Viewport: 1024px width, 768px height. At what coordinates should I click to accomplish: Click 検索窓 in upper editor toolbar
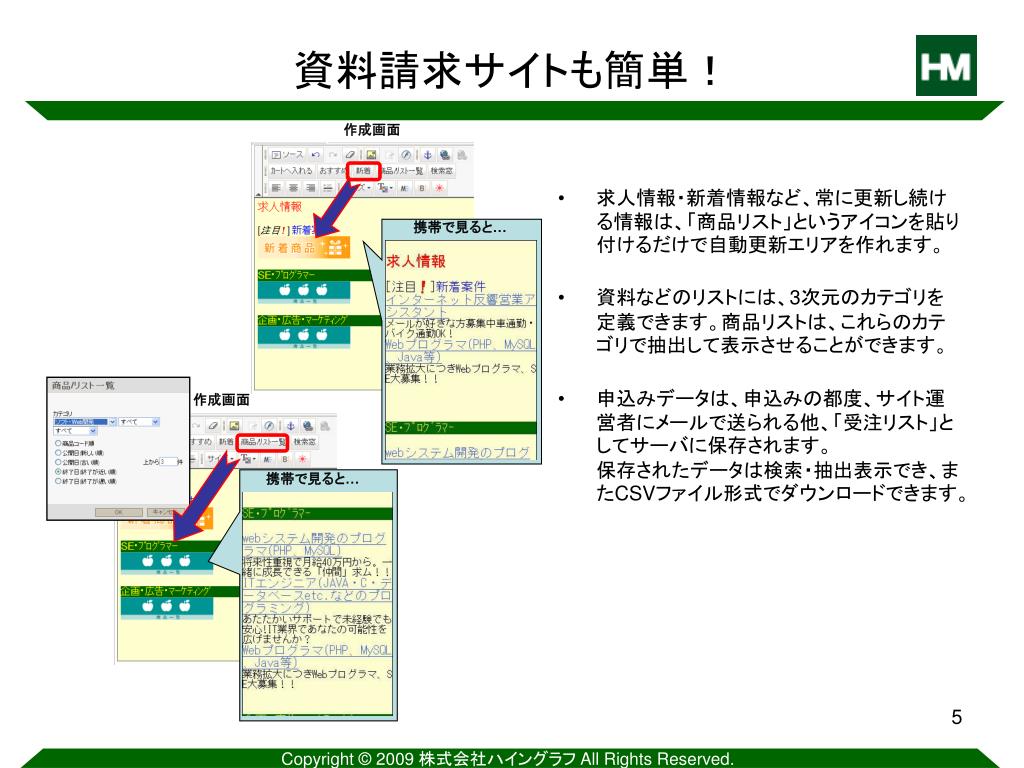pos(441,171)
